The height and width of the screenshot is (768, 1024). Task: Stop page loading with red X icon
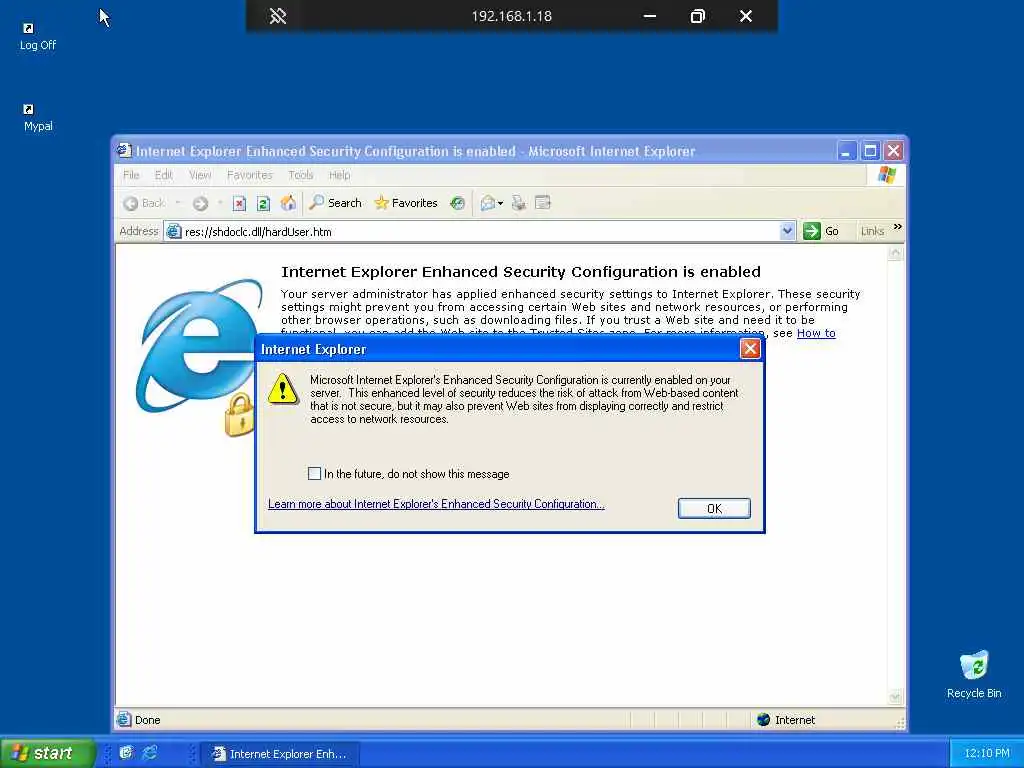[x=240, y=203]
